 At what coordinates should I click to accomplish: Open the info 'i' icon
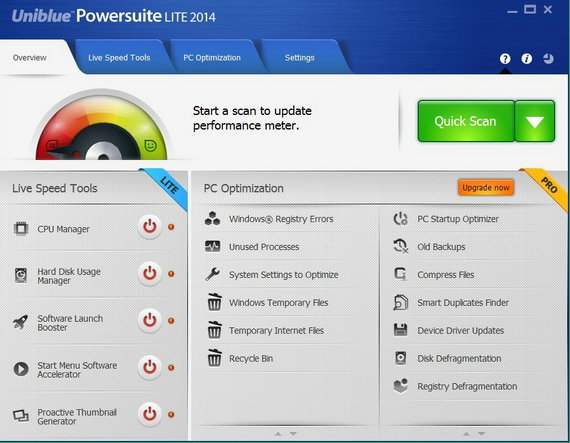click(527, 59)
